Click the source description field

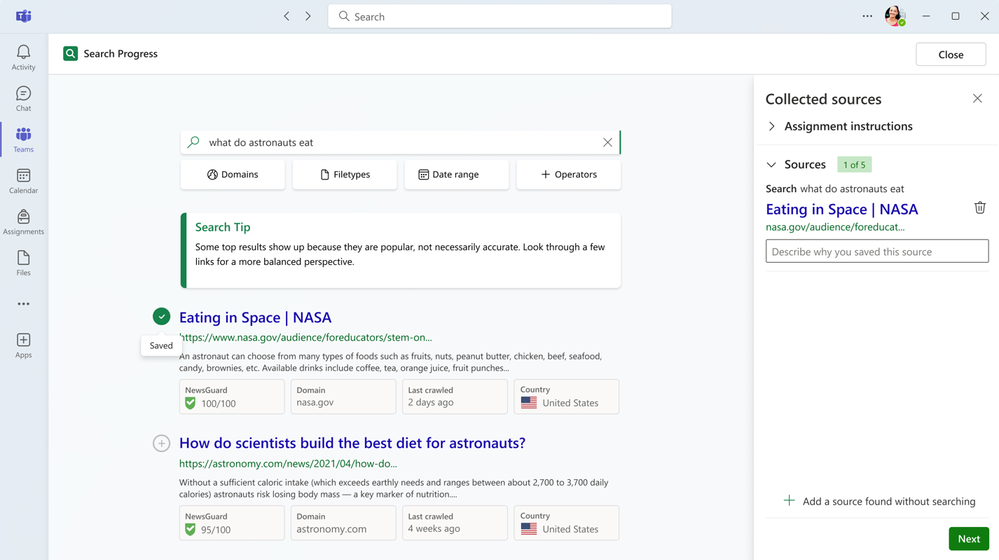(x=877, y=251)
